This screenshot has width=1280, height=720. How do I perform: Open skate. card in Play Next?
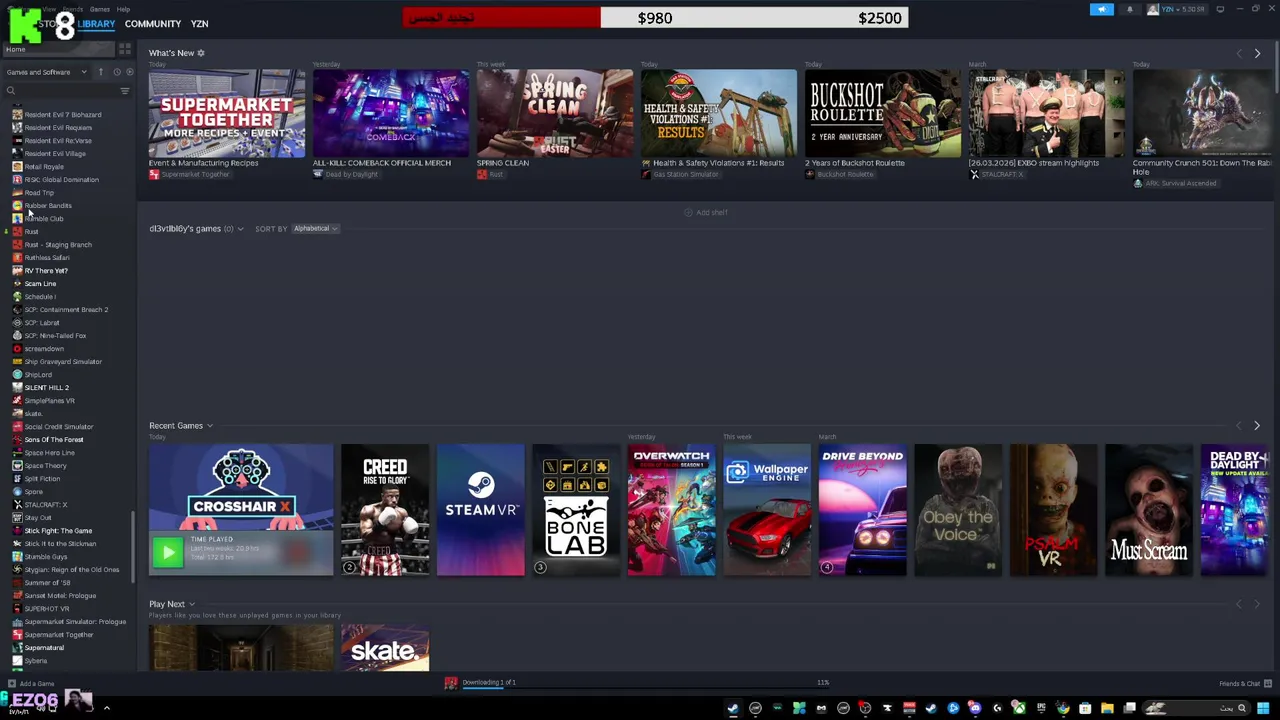385,648
